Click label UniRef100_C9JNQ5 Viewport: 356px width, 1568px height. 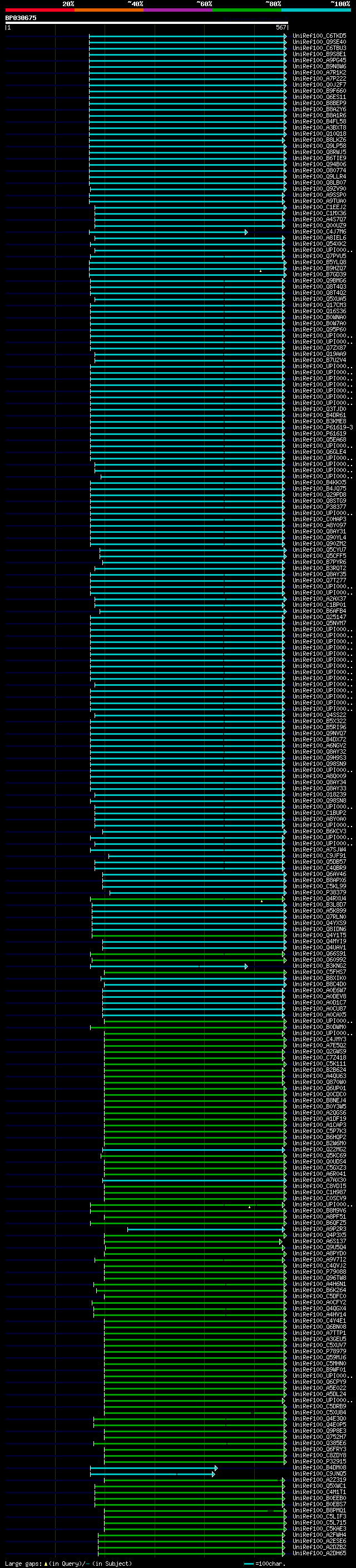[319, 1473]
